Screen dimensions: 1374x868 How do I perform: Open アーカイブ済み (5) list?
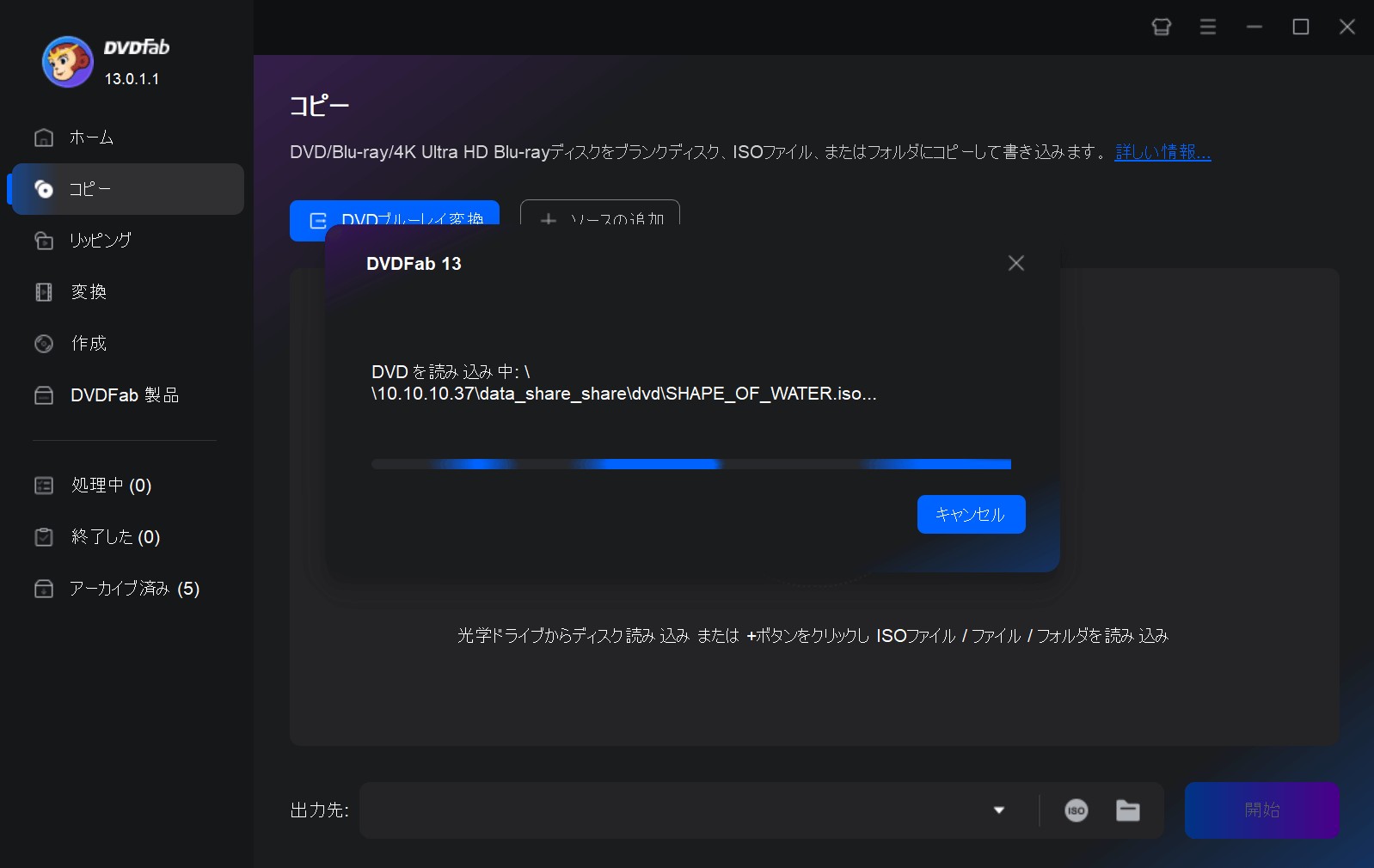(127, 589)
